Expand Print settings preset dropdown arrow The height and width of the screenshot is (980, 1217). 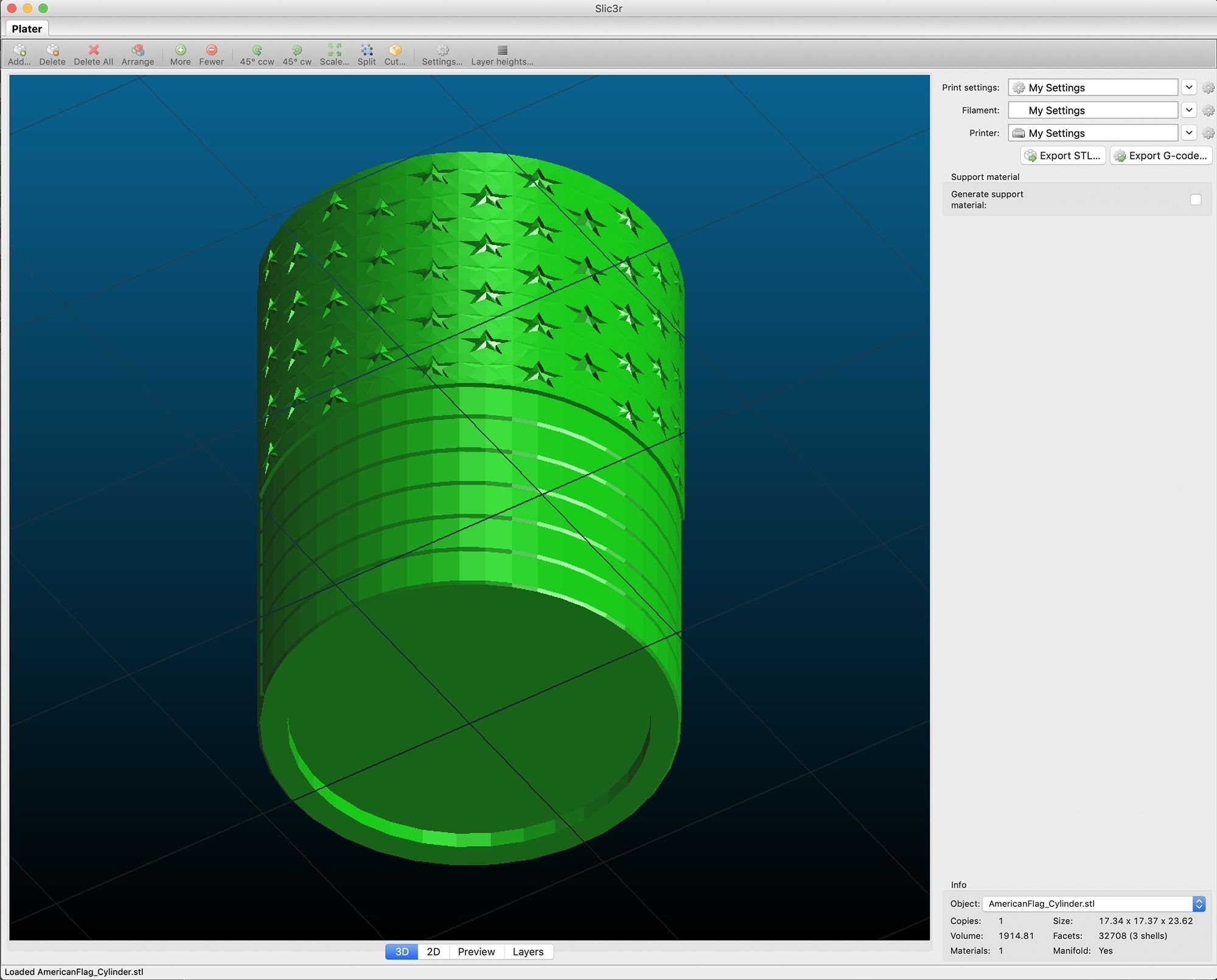1189,87
